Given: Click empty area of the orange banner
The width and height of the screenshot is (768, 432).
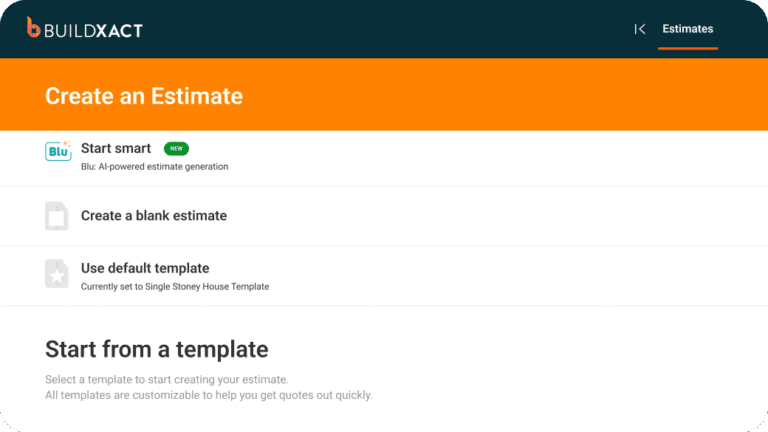Looking at the screenshot, I should [x=500, y=96].
